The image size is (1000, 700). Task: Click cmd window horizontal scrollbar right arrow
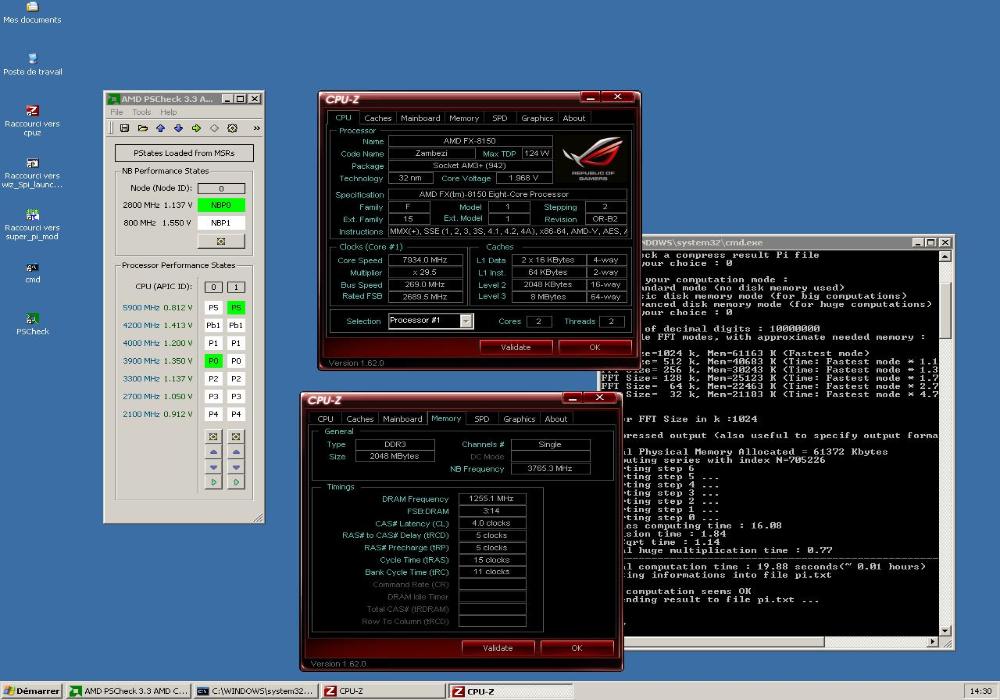coord(933,641)
